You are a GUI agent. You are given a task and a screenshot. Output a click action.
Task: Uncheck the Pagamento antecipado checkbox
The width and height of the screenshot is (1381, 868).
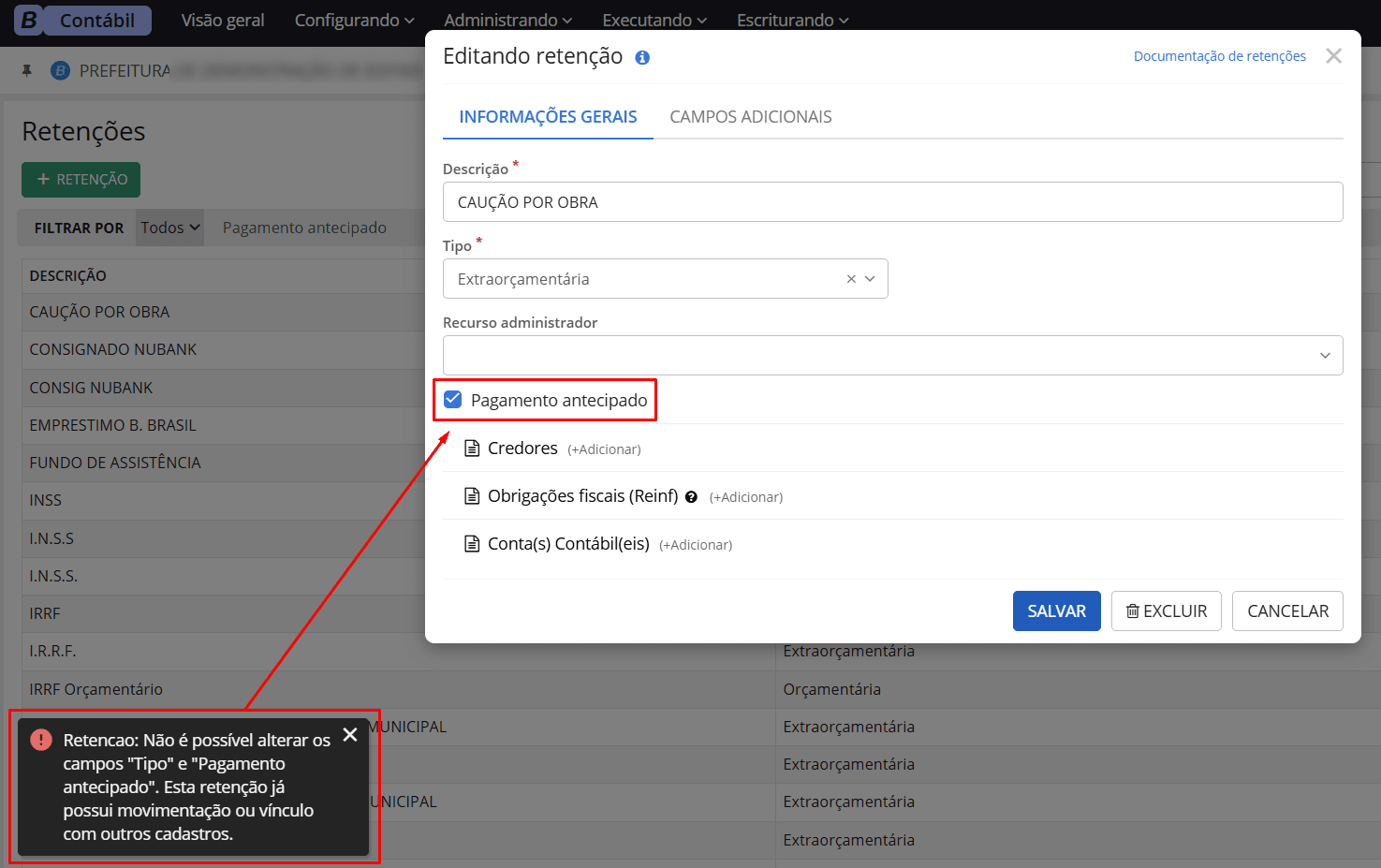click(453, 400)
